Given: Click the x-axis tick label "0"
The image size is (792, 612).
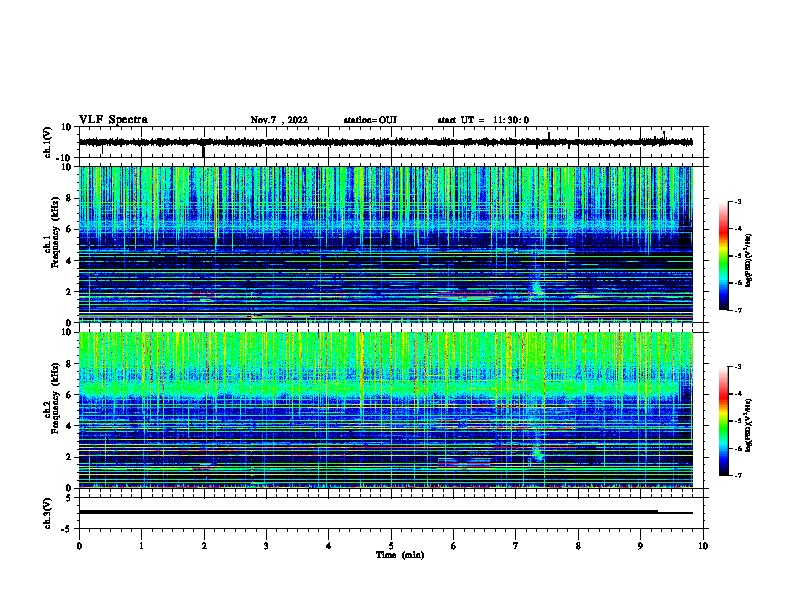Looking at the screenshot, I should 79,546.
